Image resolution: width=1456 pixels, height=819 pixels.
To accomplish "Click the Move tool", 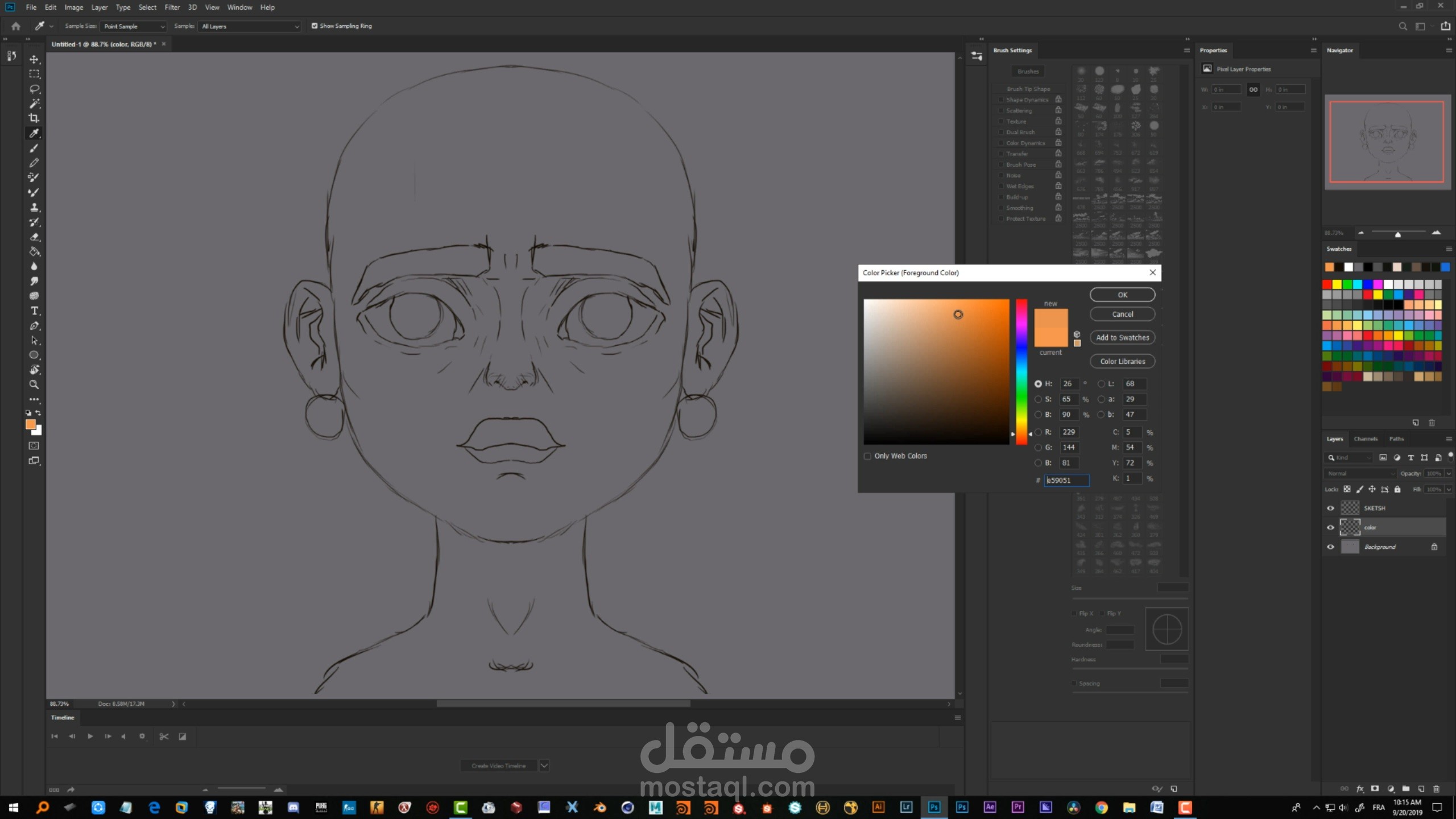I will [x=34, y=59].
